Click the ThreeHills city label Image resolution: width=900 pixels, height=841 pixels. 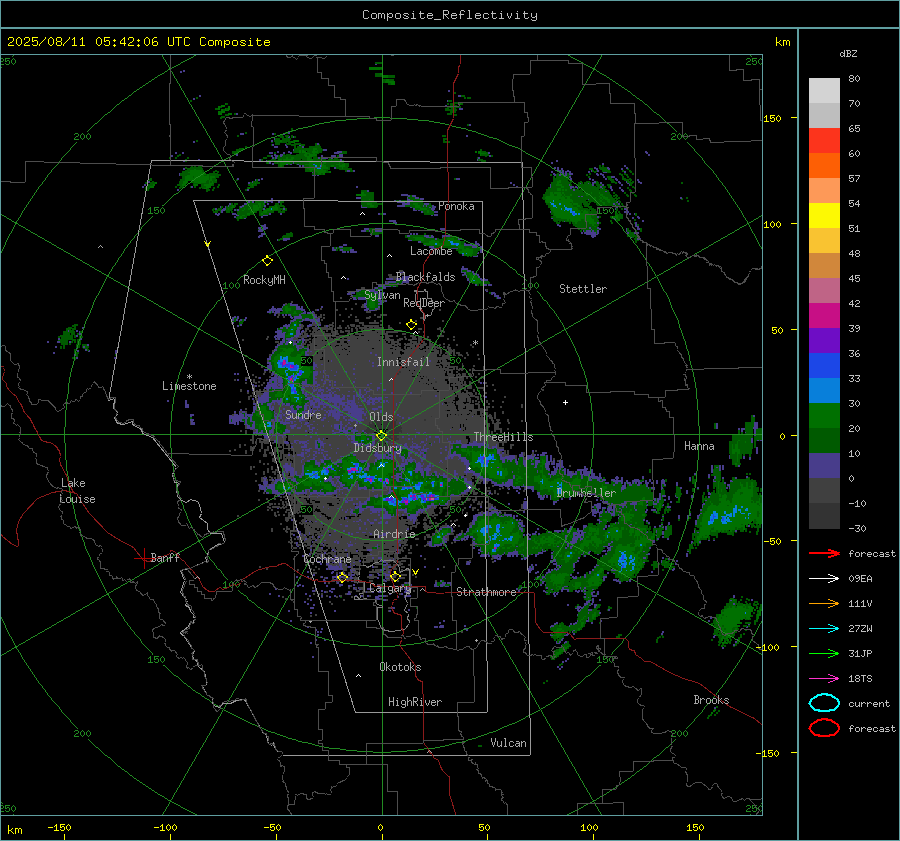click(x=503, y=437)
